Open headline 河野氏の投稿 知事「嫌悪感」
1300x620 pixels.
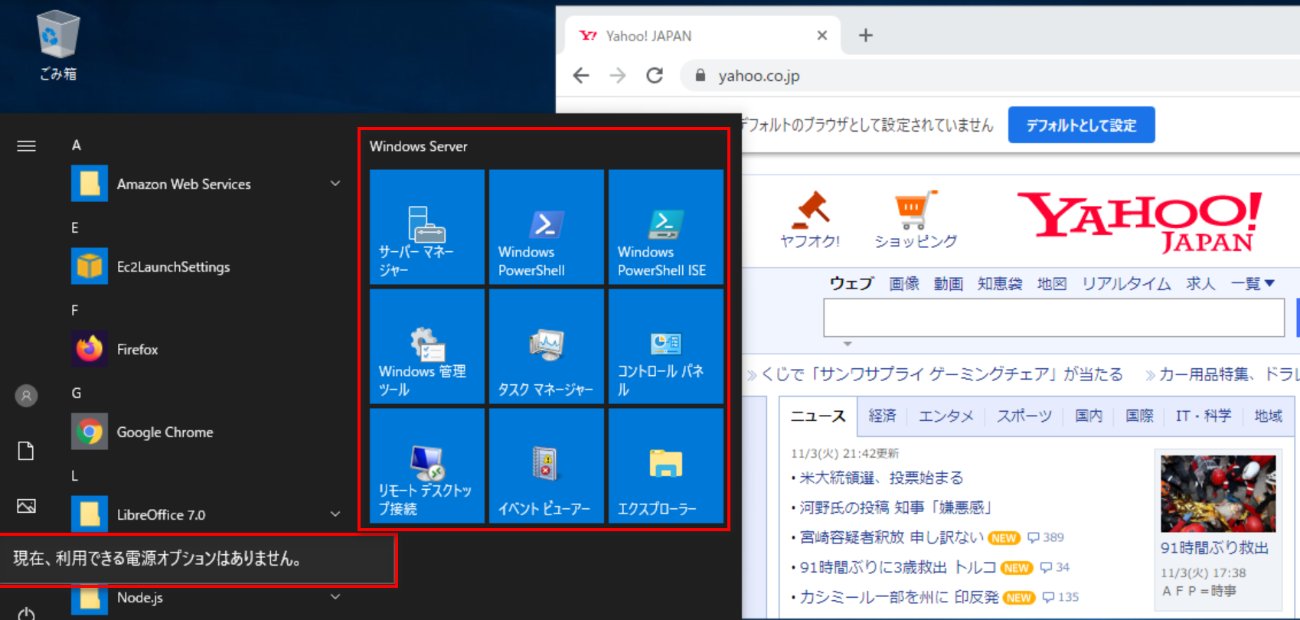pyautogui.click(x=896, y=508)
